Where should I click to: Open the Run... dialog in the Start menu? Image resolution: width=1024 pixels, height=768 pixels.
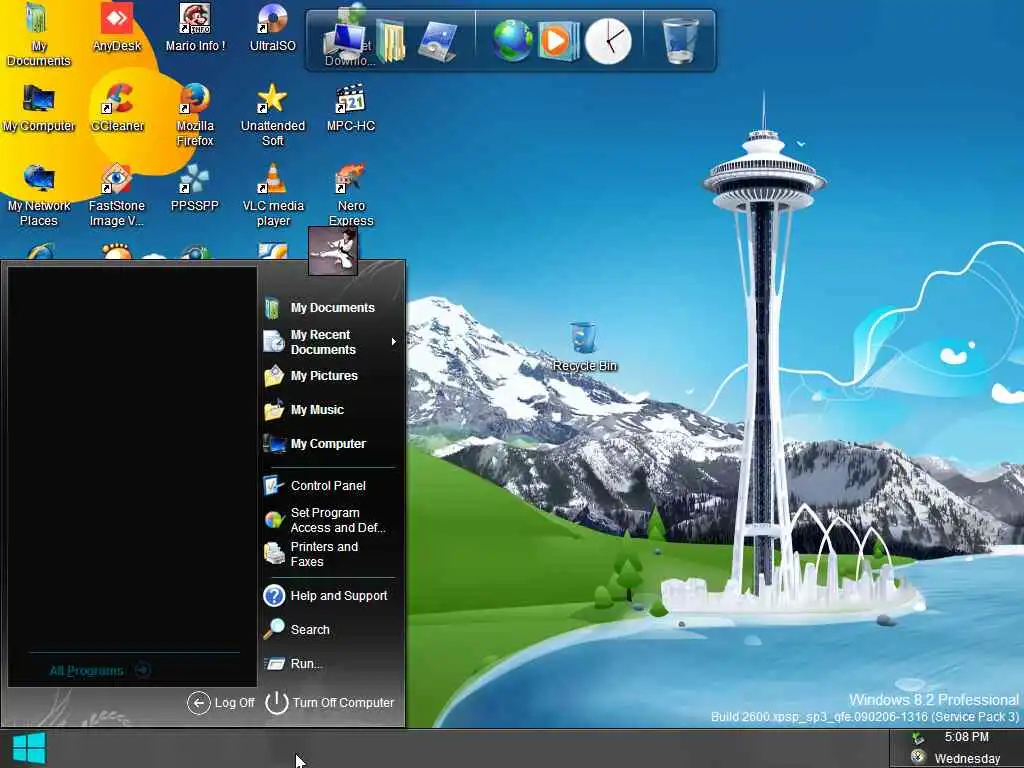[x=294, y=664]
